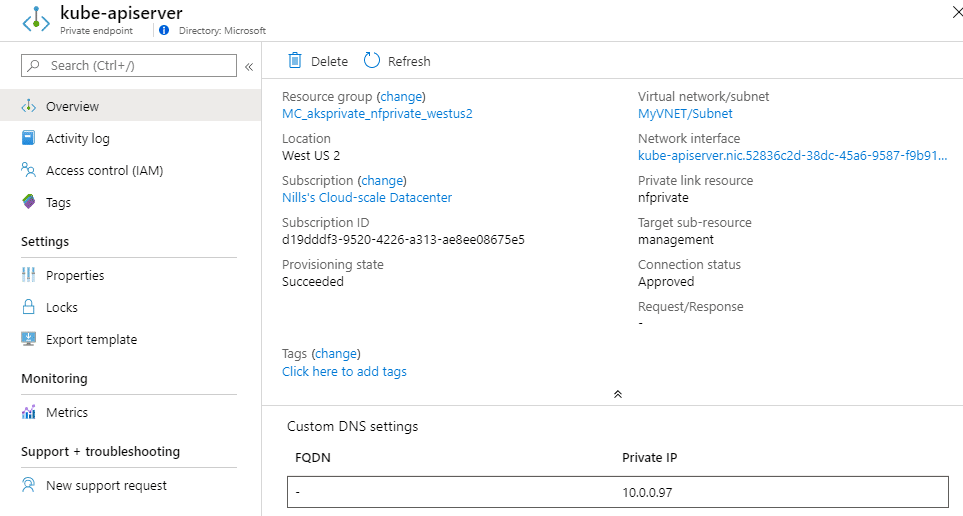This screenshot has width=963, height=516.
Task: Click the Properties icon
Action: click(x=28, y=275)
